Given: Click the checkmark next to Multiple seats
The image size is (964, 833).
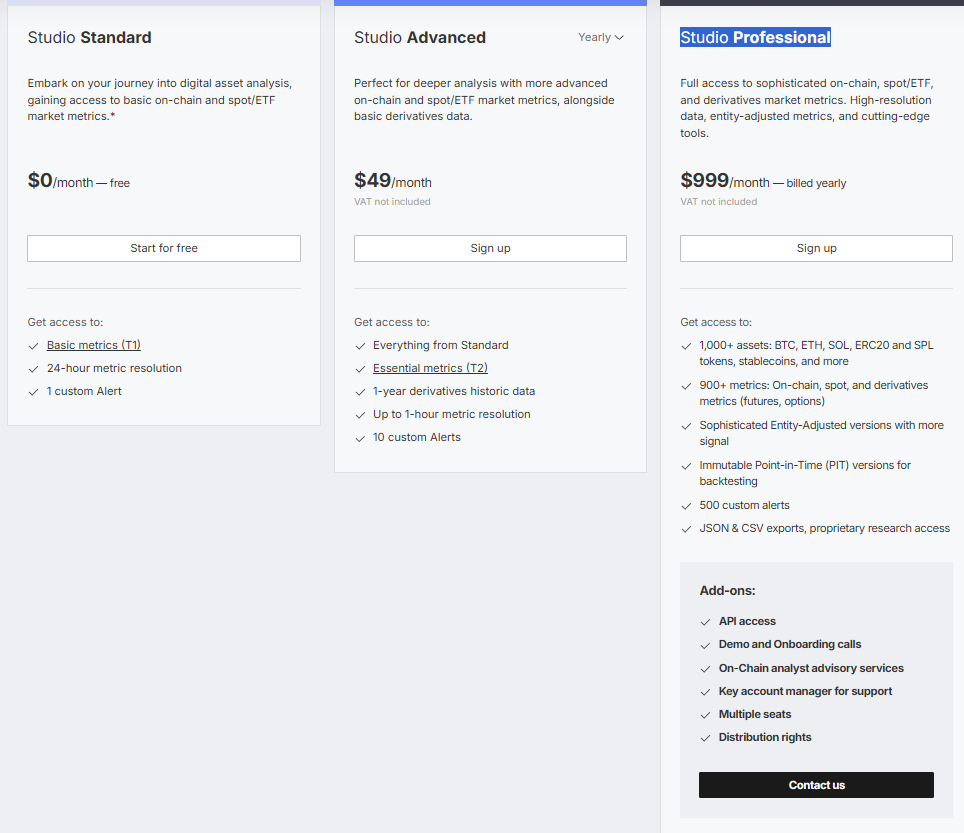Looking at the screenshot, I should (706, 715).
